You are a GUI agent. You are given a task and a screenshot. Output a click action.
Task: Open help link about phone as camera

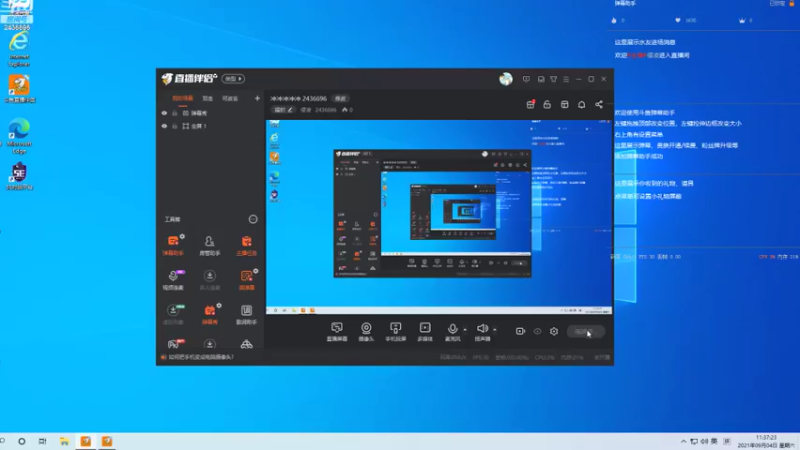pyautogui.click(x=201, y=357)
